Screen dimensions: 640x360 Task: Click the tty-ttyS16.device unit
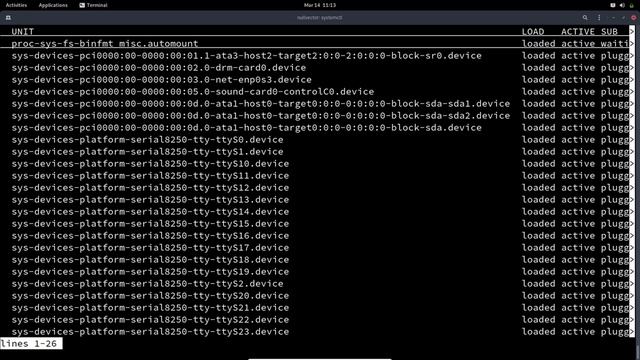point(150,236)
